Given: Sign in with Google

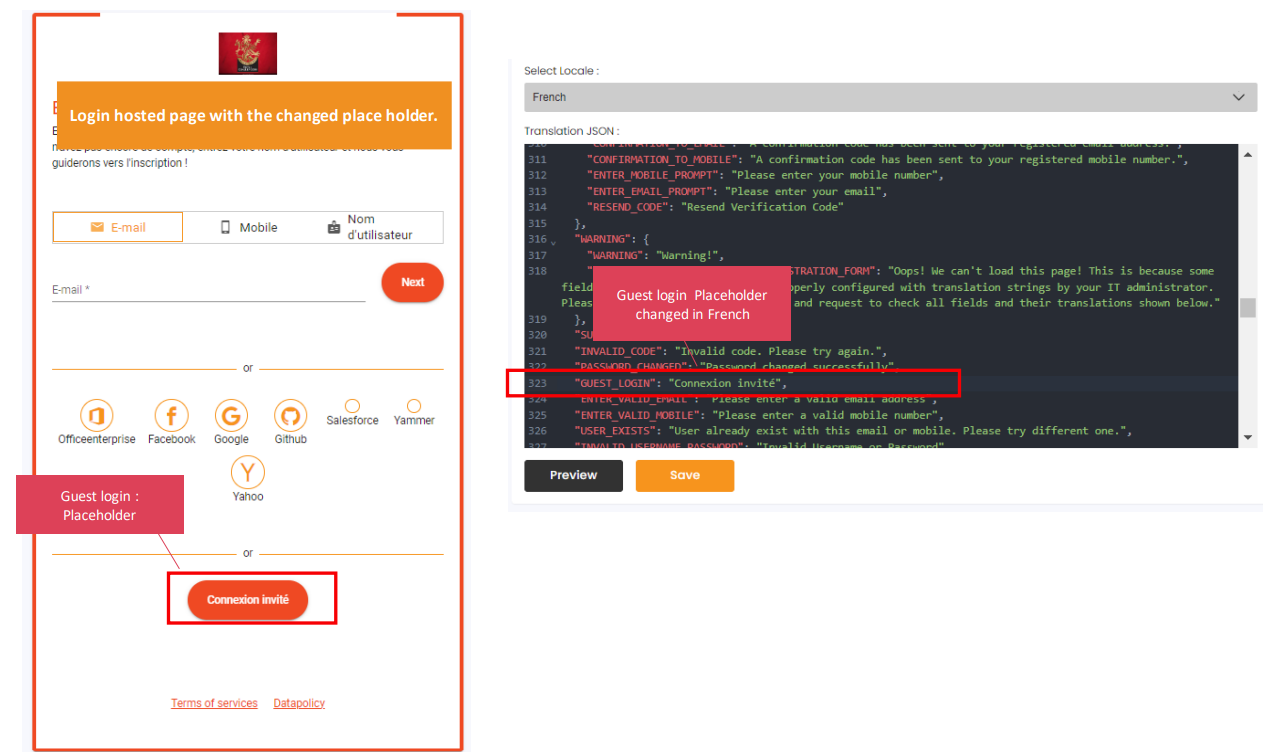Looking at the screenshot, I should click(x=231, y=414).
